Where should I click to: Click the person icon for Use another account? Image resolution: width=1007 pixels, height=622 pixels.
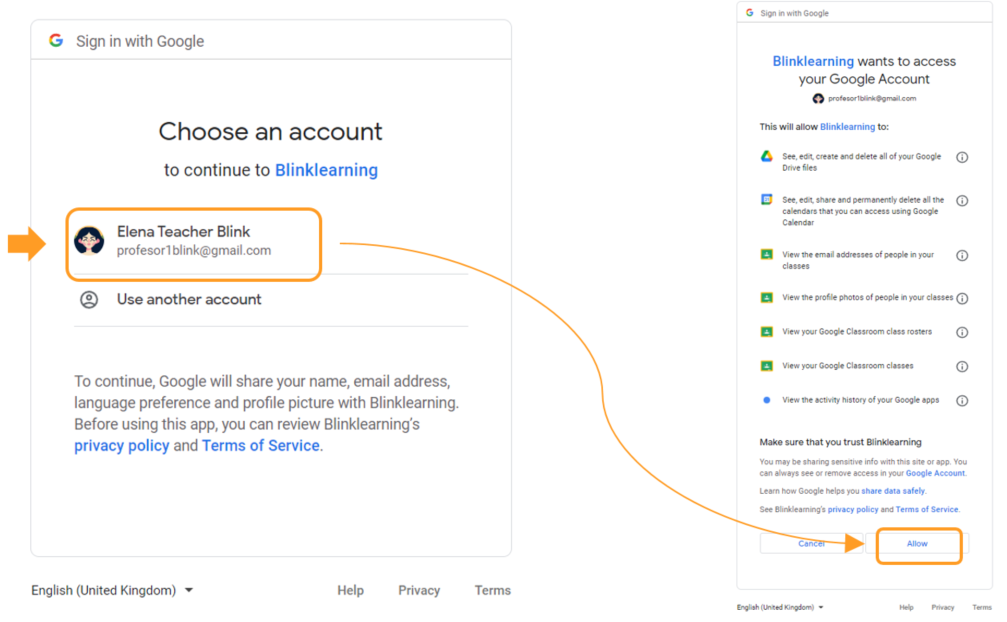[89, 300]
